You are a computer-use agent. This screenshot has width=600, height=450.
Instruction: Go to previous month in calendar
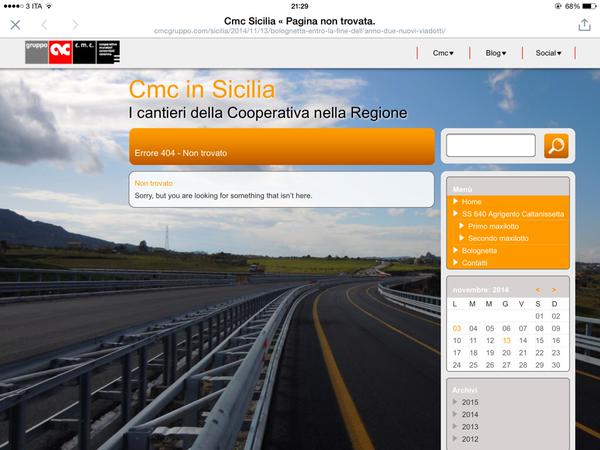click(x=538, y=289)
